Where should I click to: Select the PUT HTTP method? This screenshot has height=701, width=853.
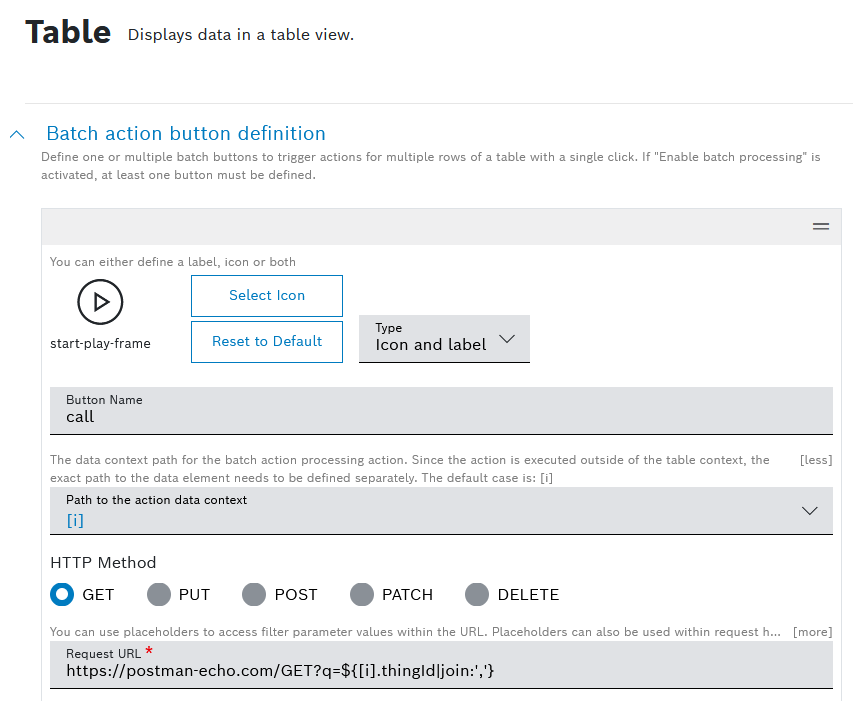(x=159, y=595)
